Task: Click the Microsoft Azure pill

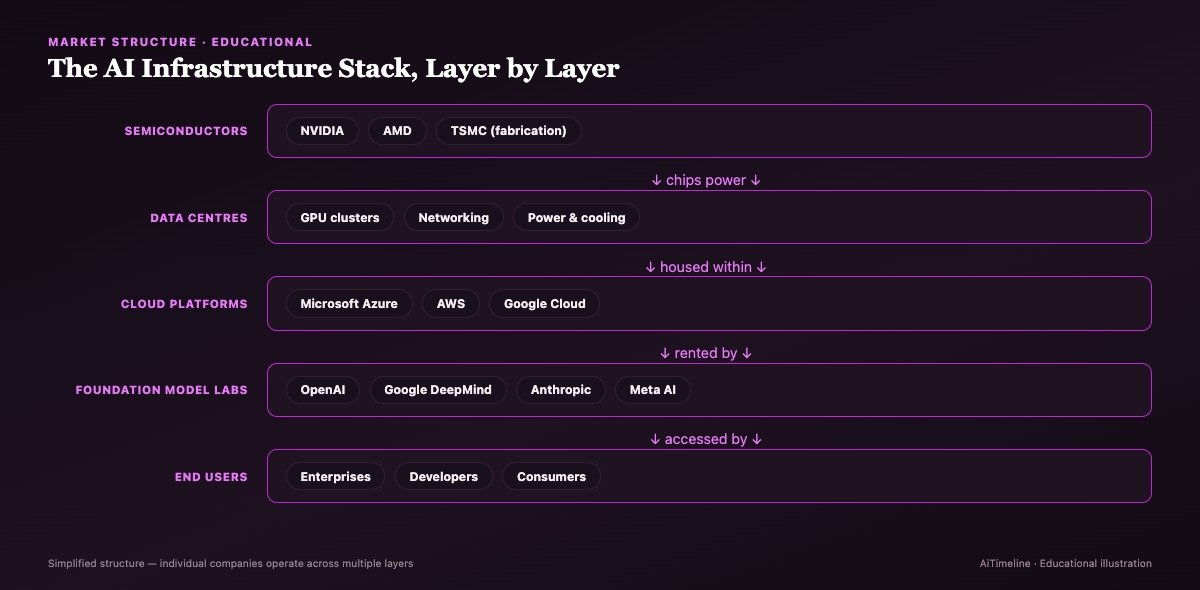Action: 349,304
